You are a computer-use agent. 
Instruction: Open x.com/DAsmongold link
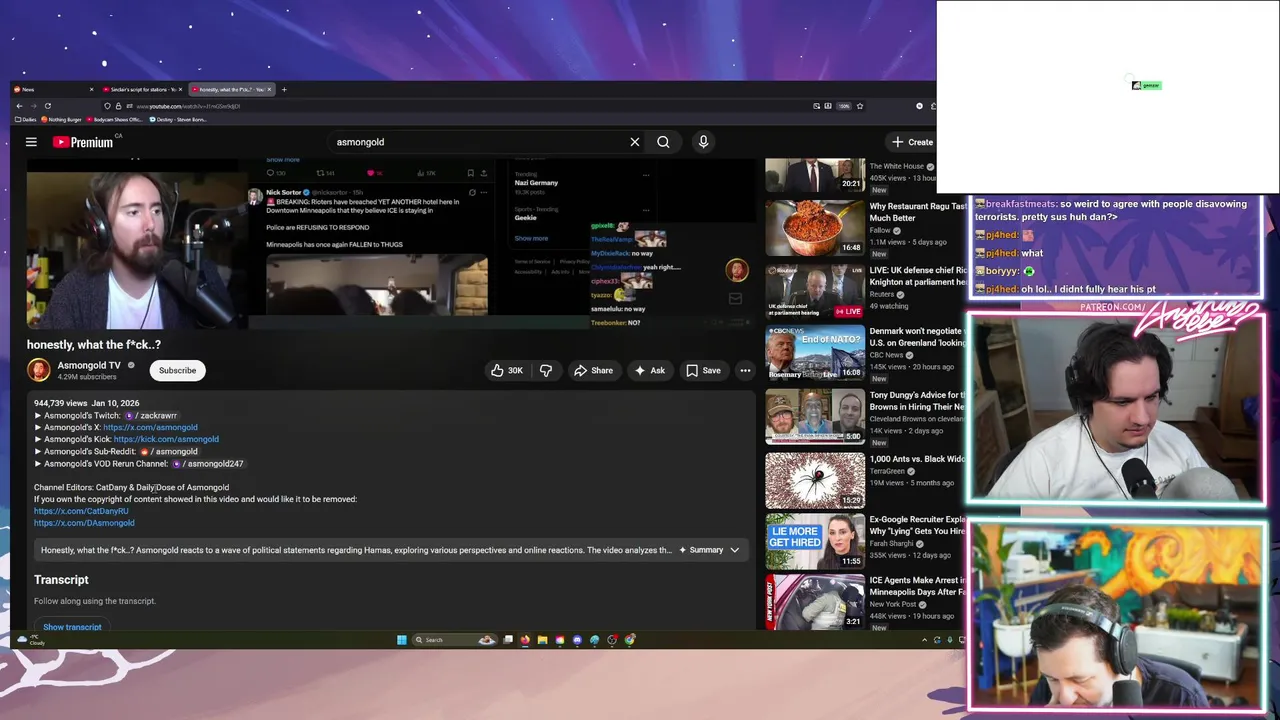click(x=84, y=523)
